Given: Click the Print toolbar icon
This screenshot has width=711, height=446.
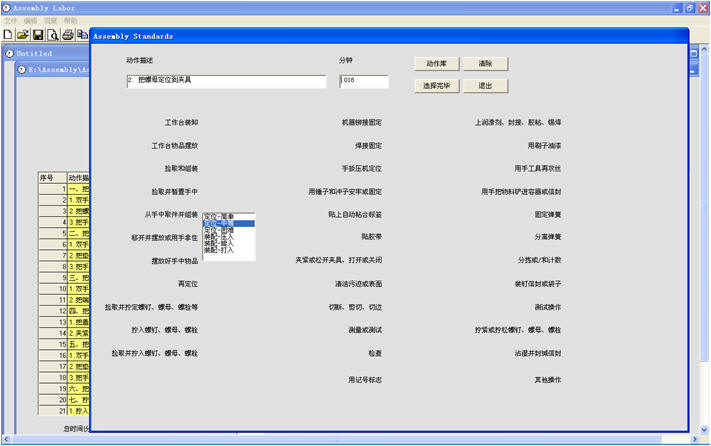Looking at the screenshot, I should (x=68, y=35).
